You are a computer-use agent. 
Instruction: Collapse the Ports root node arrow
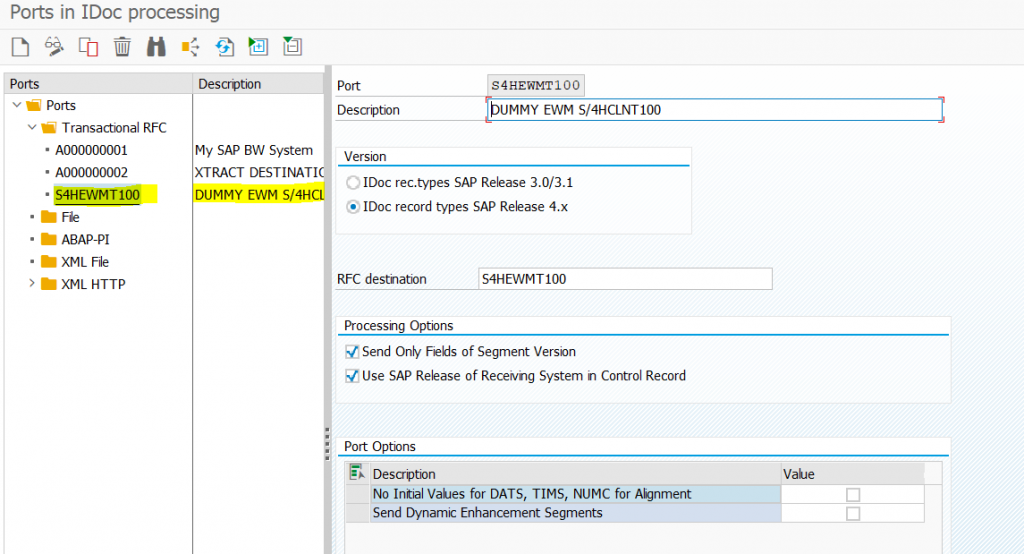coord(17,105)
